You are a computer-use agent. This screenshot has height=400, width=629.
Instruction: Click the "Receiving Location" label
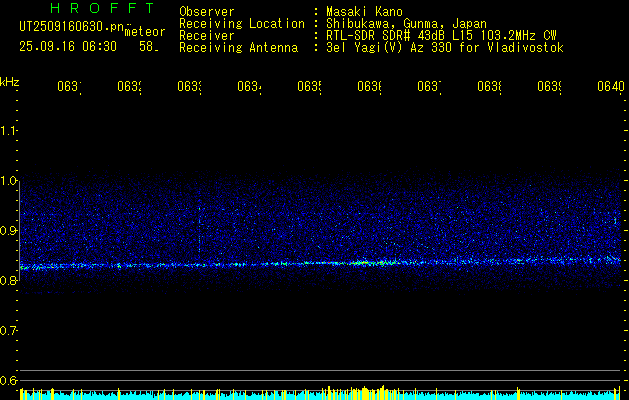click(242, 24)
